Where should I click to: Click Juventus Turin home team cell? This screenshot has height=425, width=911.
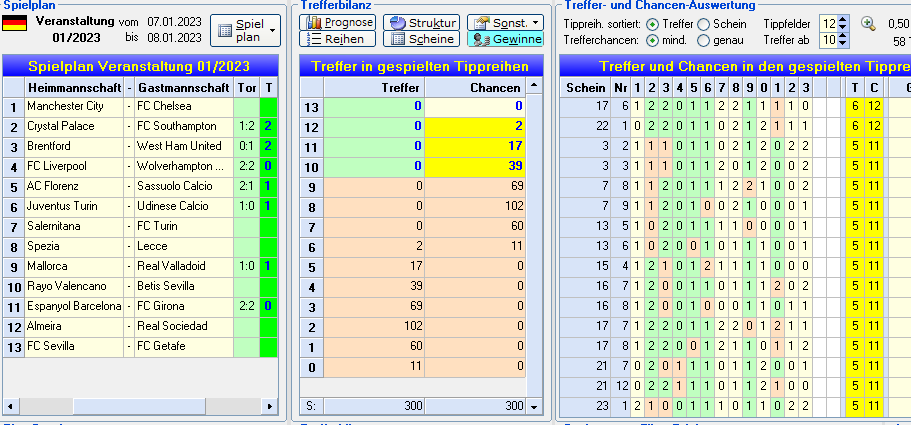coord(74,206)
